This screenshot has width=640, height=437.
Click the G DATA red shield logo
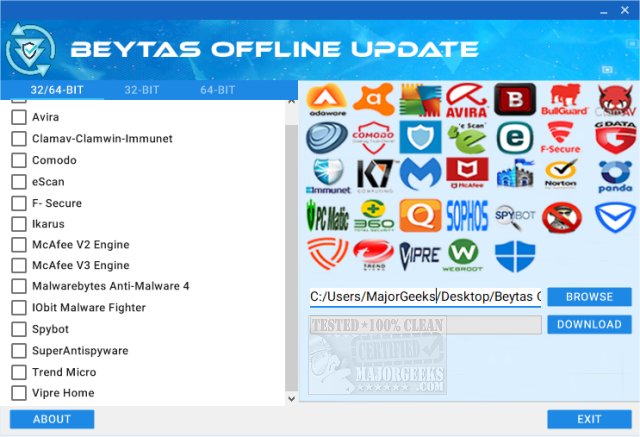(x=616, y=137)
